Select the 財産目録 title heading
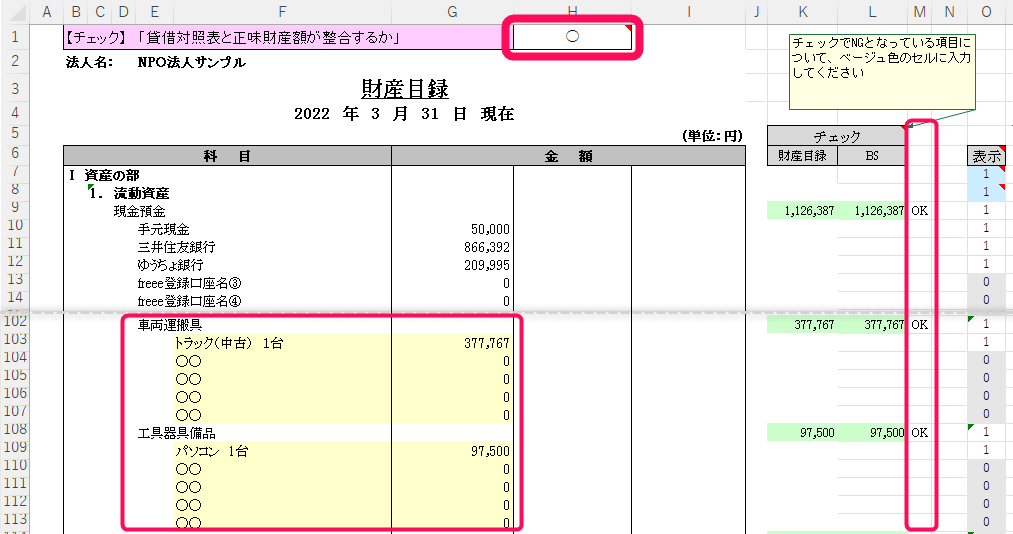 tap(404, 88)
